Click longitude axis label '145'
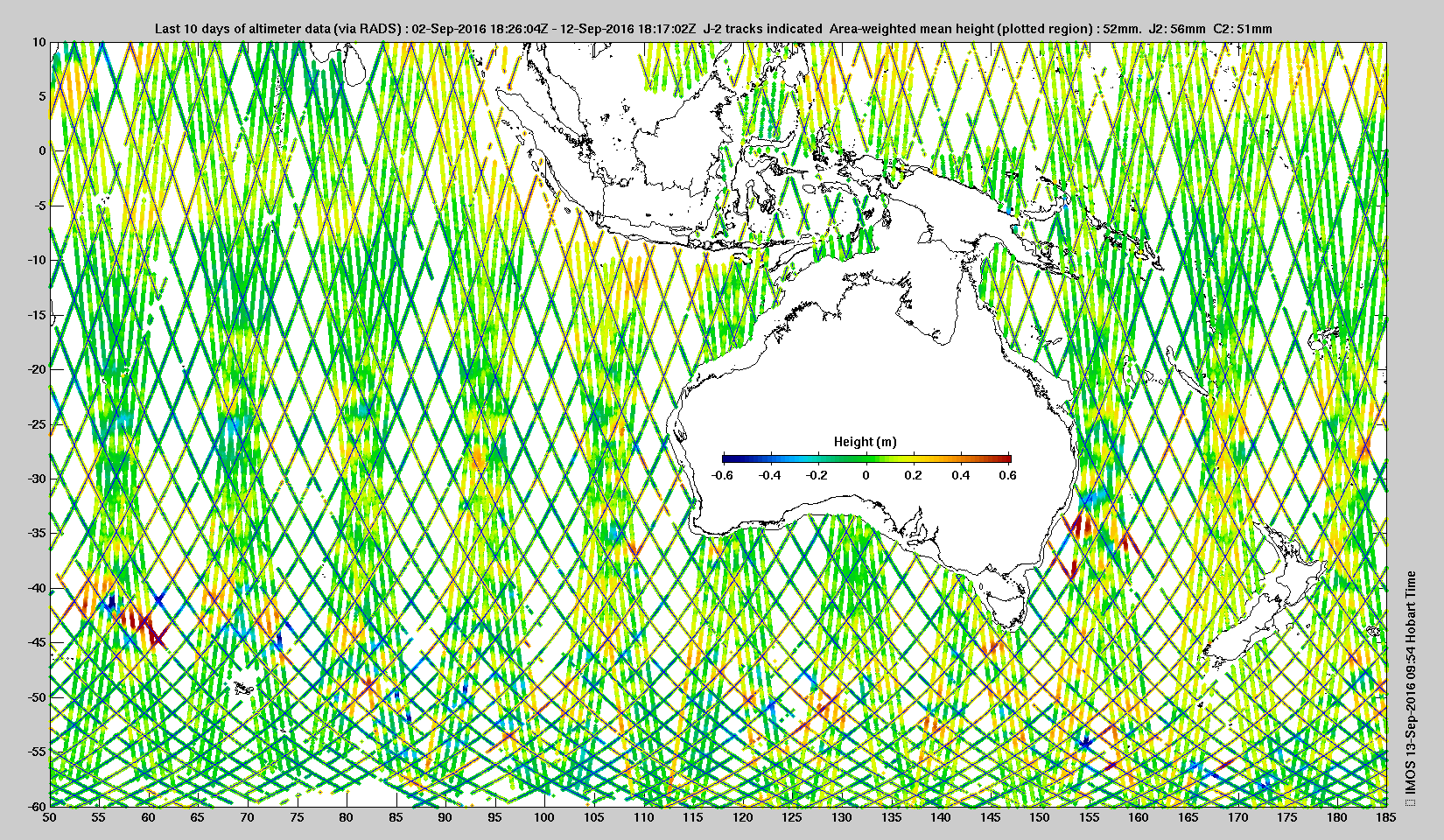The width and height of the screenshot is (1444, 840). 991,817
